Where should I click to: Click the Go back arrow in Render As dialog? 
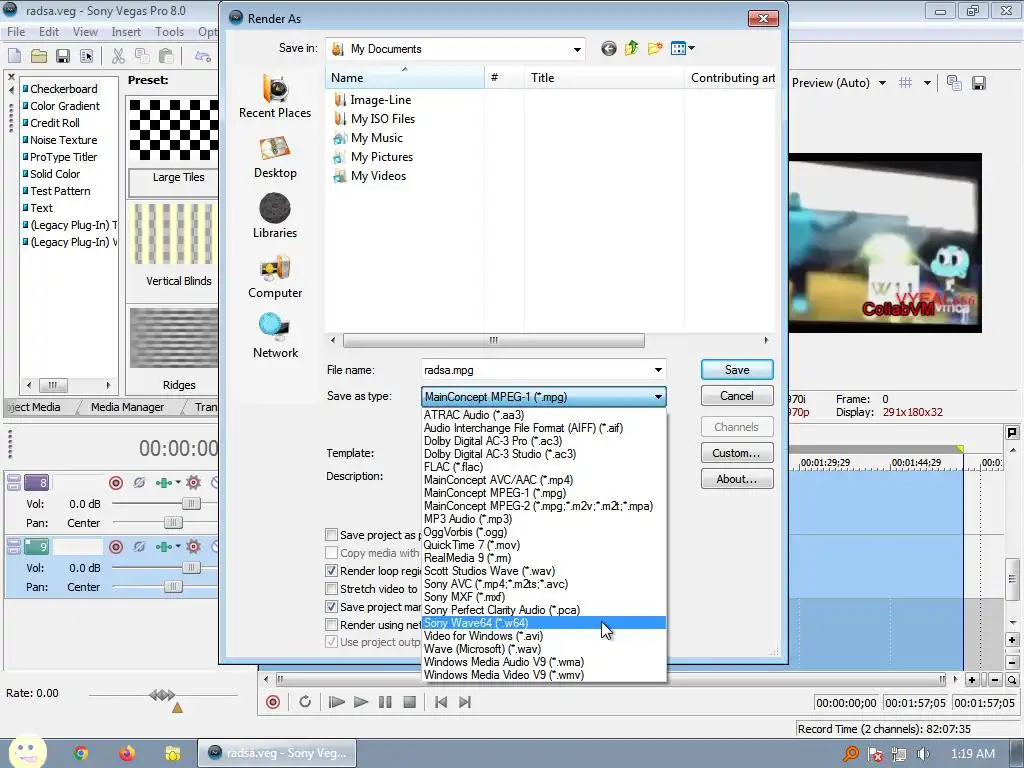click(609, 48)
